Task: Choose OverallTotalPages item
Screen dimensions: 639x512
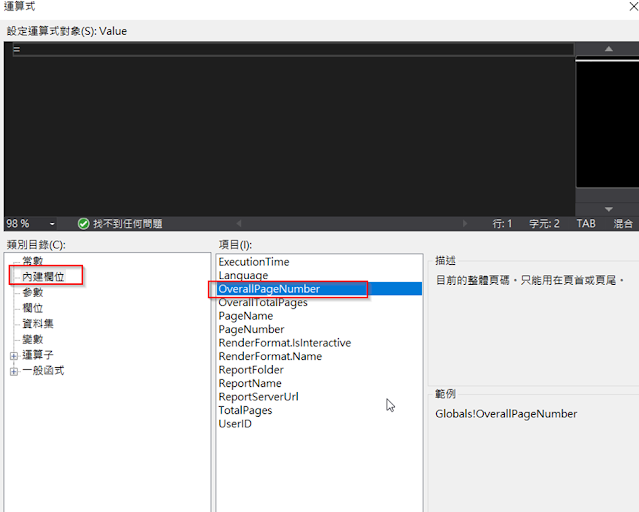Action: click(320, 302)
